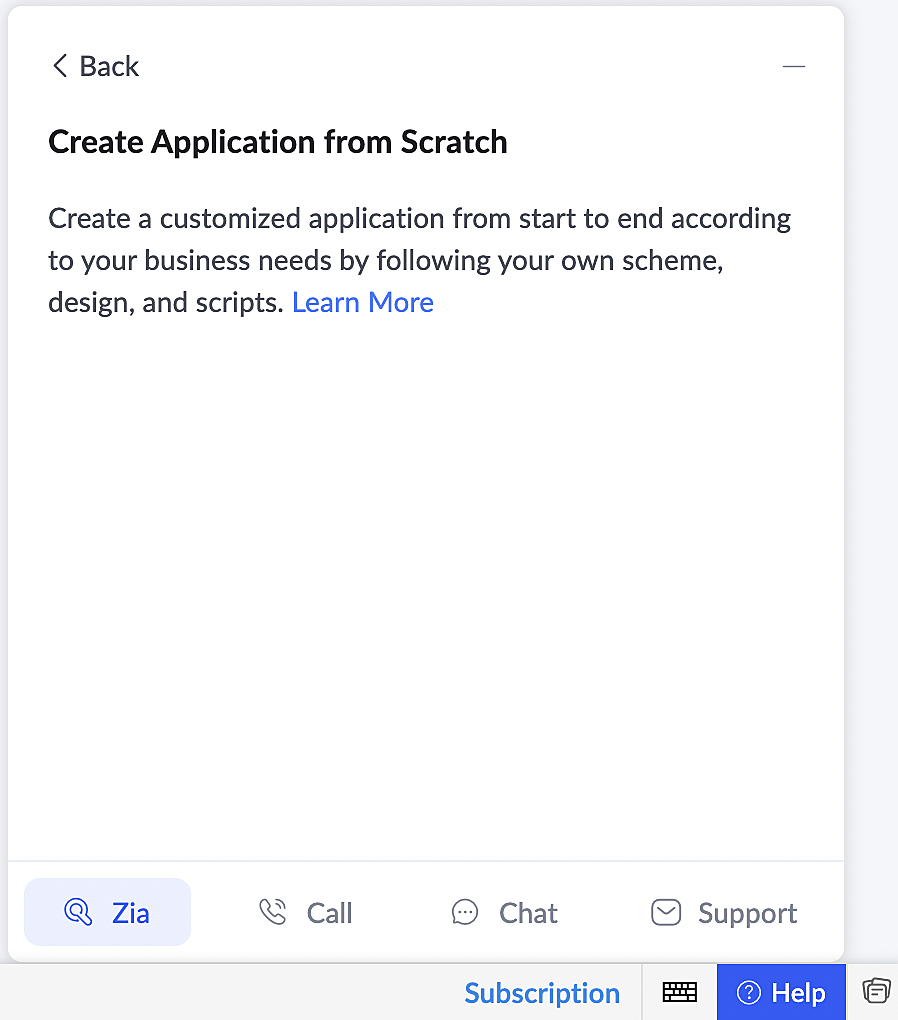
Task: Open keyboard shortcuts via keyboard icon
Action: [x=680, y=992]
